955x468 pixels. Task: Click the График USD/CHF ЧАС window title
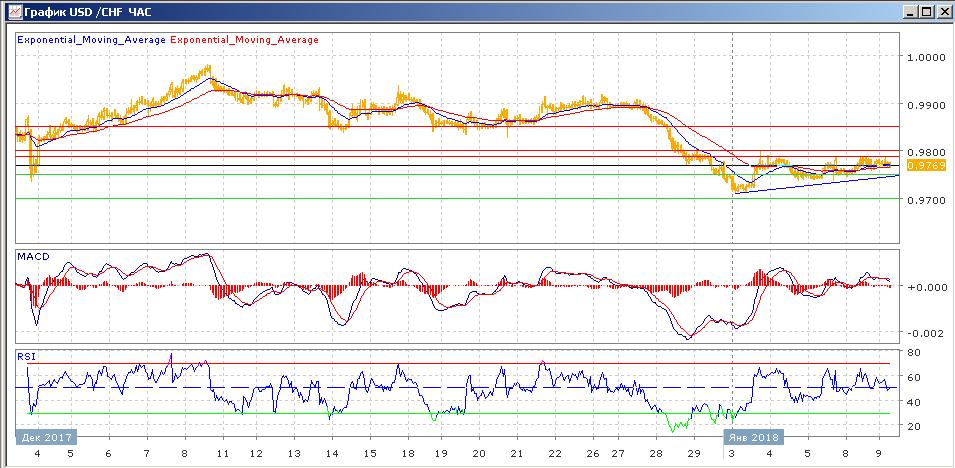tap(88, 12)
